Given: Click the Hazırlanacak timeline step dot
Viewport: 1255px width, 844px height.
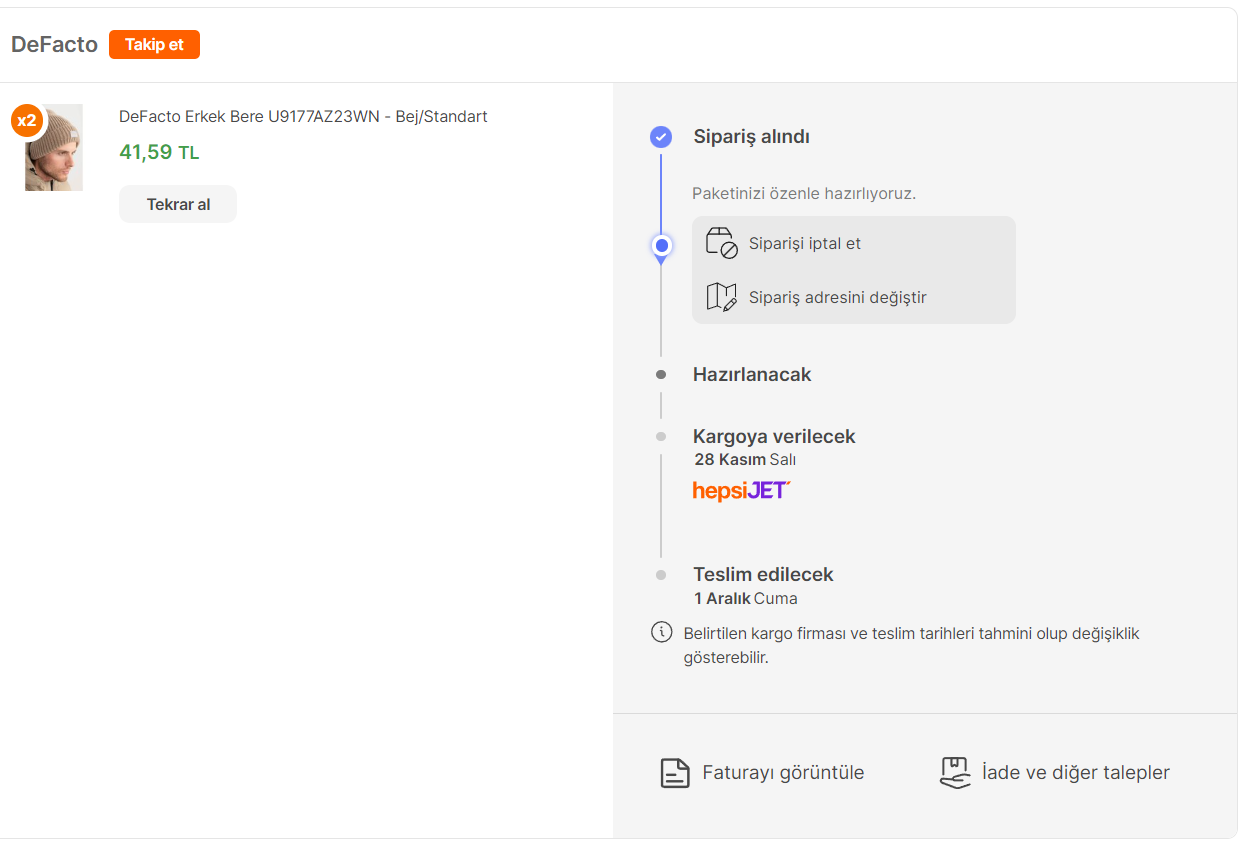Looking at the screenshot, I should click(661, 375).
